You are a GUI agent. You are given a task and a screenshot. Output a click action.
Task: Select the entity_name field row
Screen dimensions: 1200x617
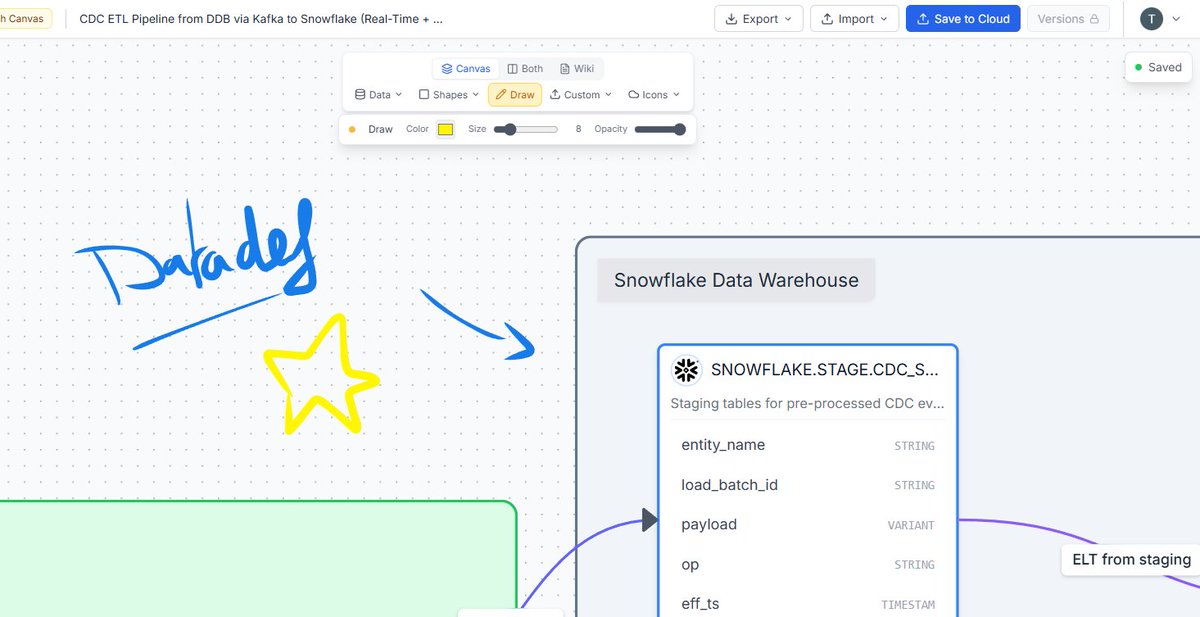[x=807, y=445]
